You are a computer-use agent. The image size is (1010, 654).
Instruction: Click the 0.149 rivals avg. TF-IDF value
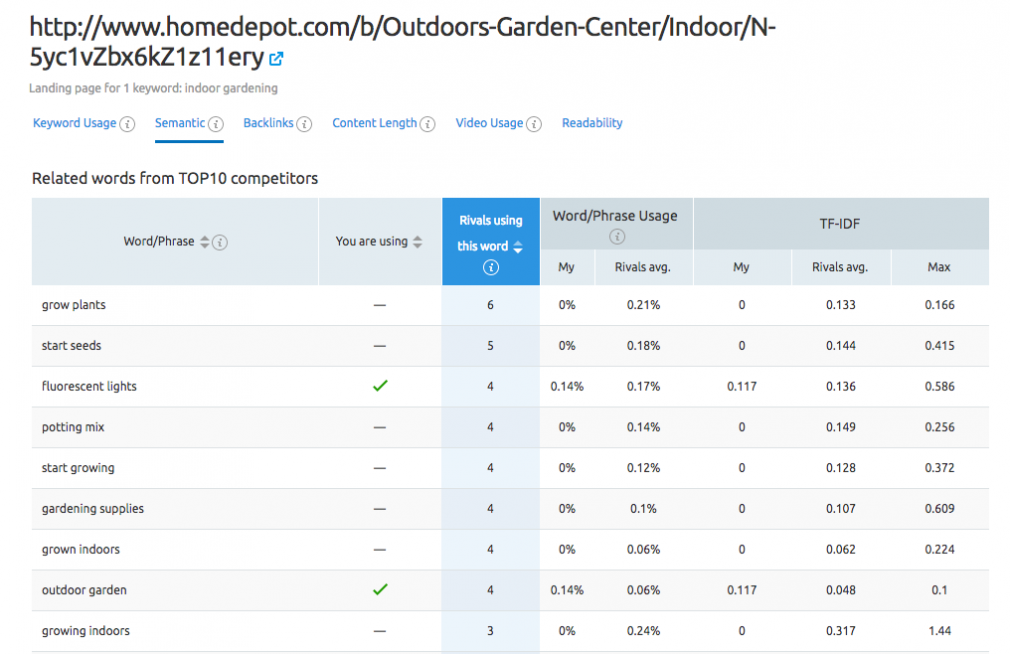(x=841, y=427)
